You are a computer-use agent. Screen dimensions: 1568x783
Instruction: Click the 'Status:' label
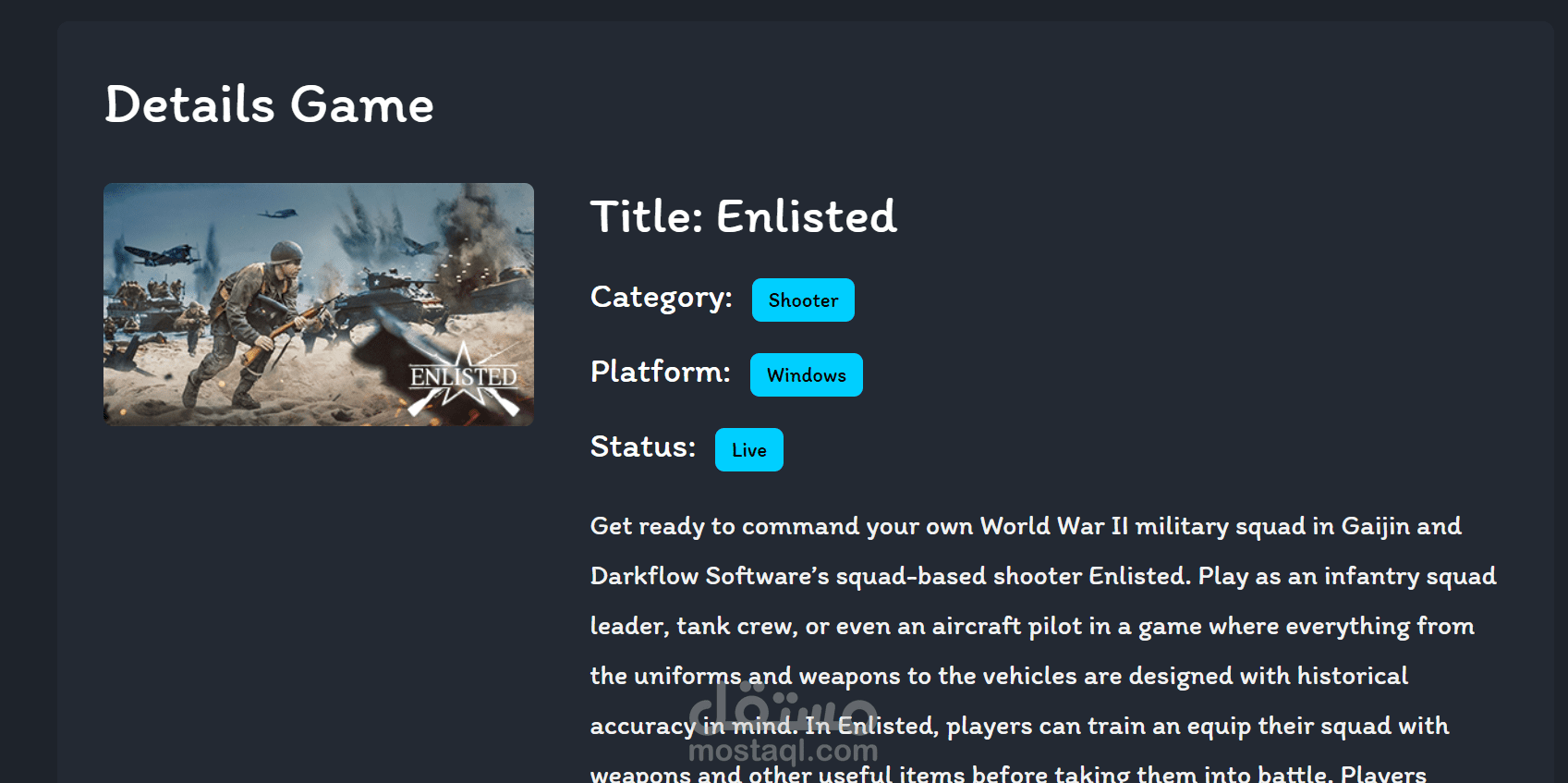pyautogui.click(x=643, y=447)
